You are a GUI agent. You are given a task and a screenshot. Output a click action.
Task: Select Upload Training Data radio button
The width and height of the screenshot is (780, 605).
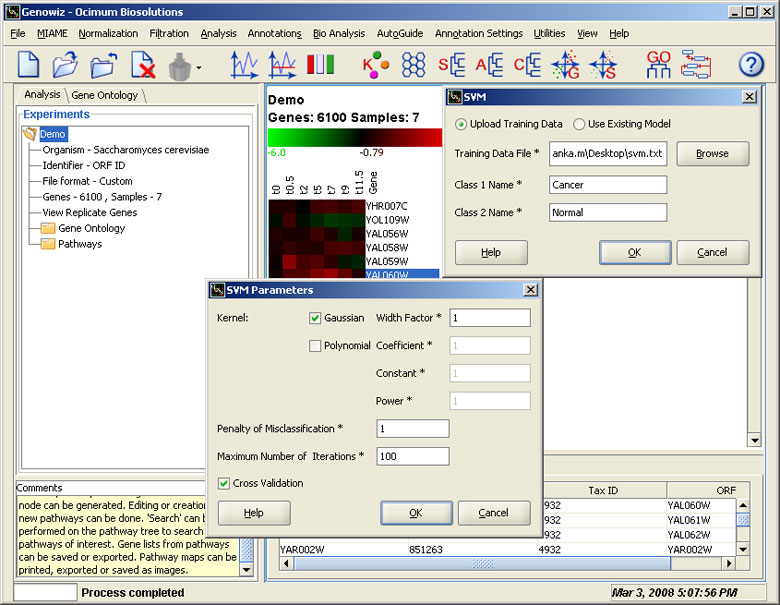(461, 124)
